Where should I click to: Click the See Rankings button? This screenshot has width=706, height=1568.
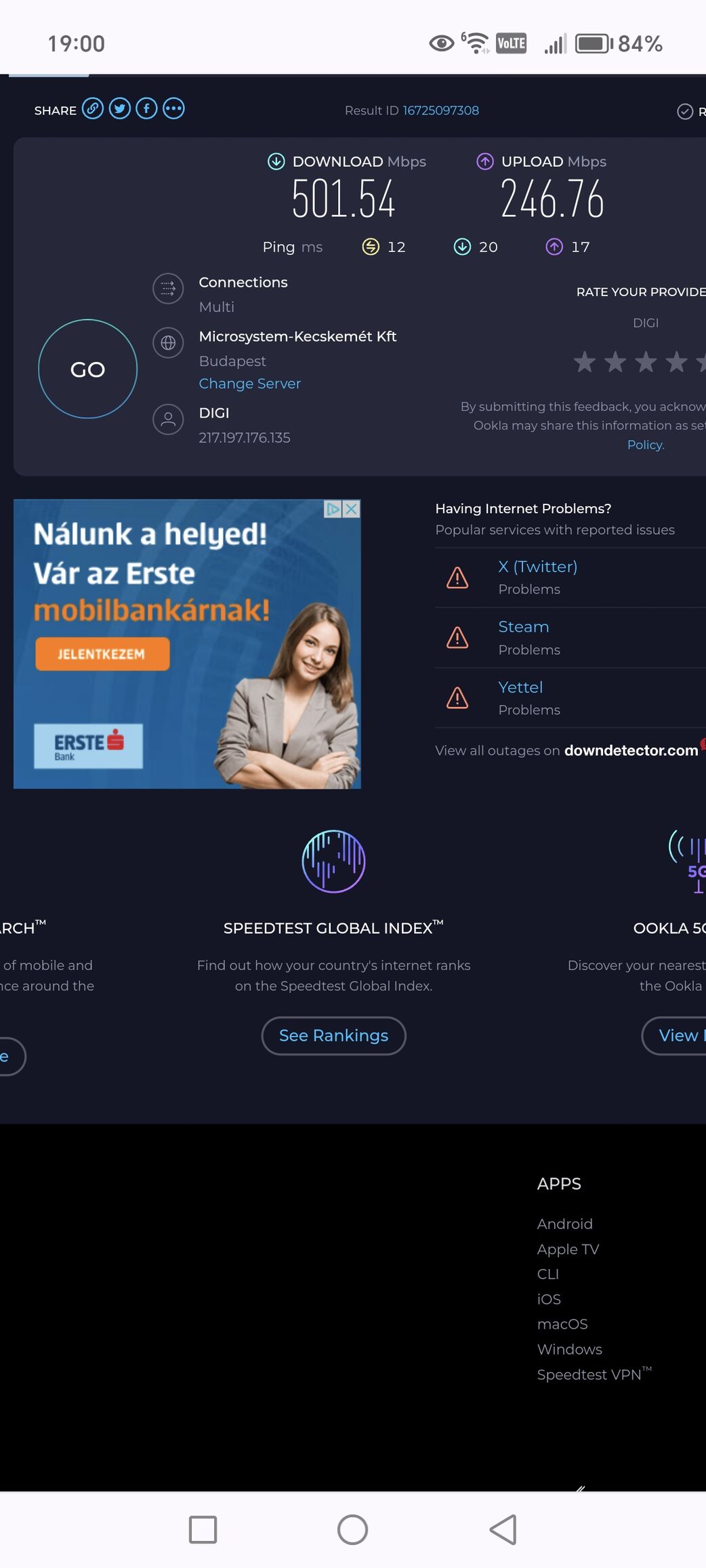coord(334,1036)
